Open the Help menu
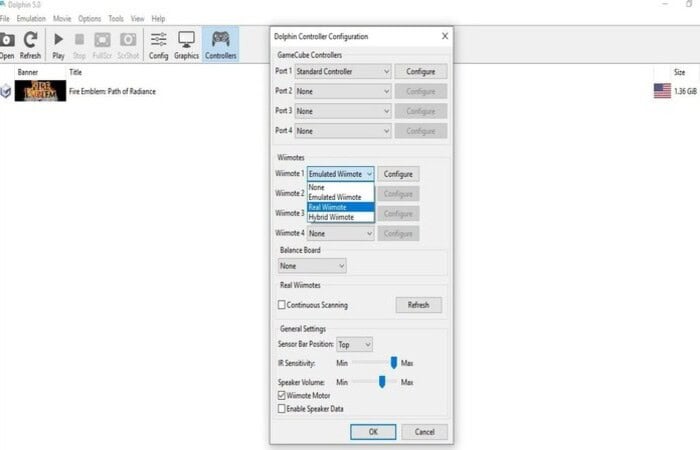This screenshot has height=450, width=700. tap(158, 18)
